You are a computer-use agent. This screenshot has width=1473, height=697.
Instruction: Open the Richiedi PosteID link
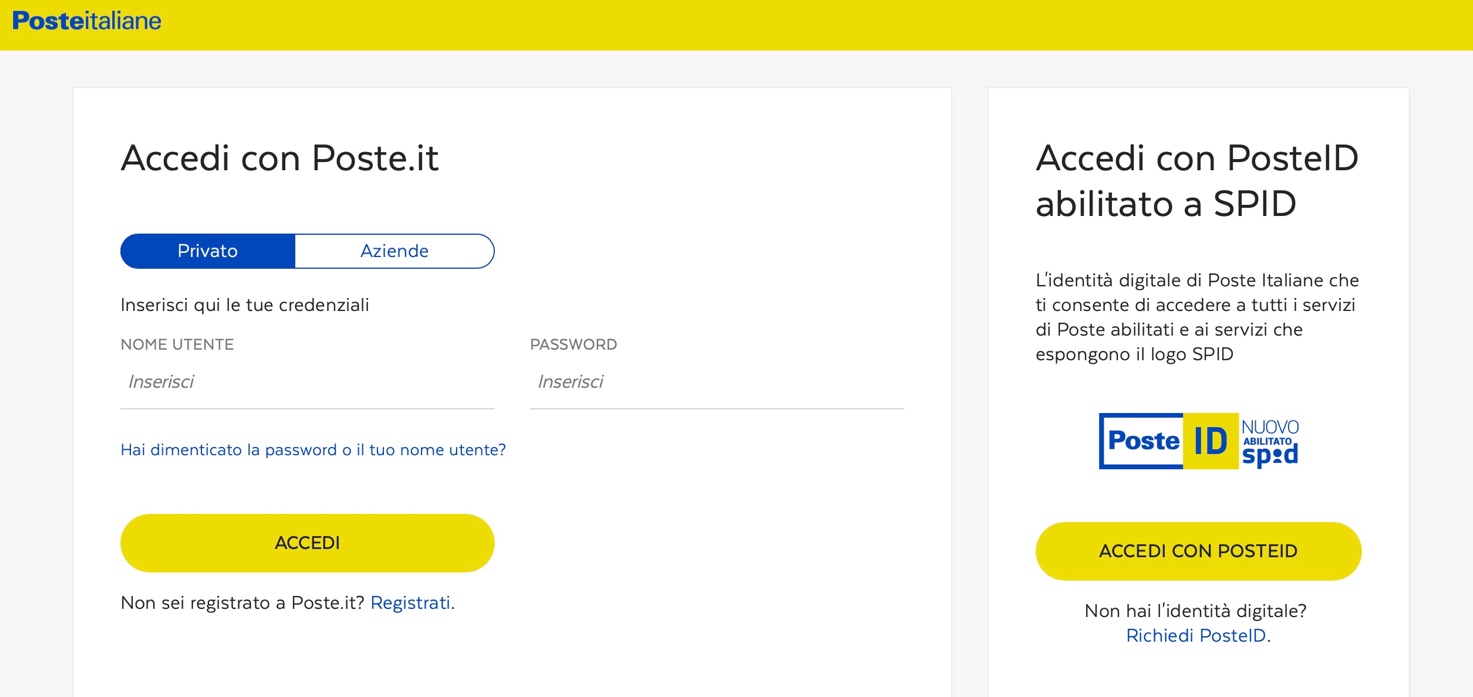point(1195,634)
